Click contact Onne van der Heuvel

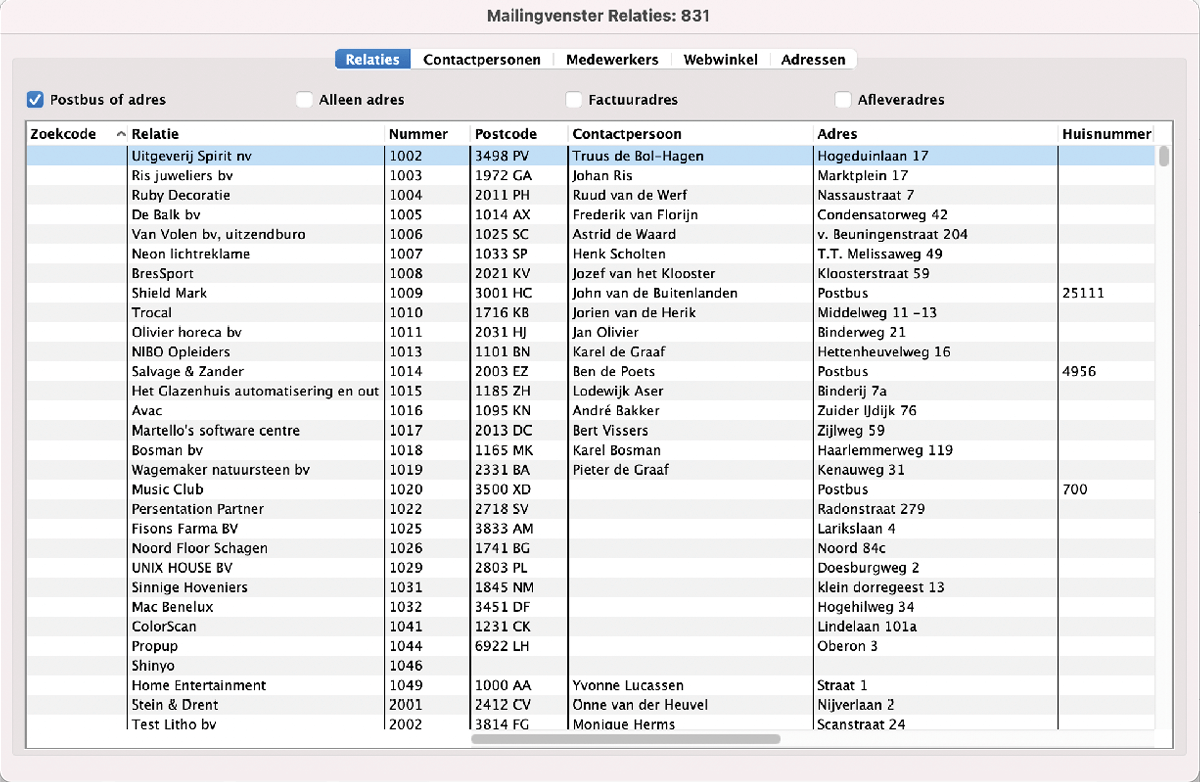(640, 705)
